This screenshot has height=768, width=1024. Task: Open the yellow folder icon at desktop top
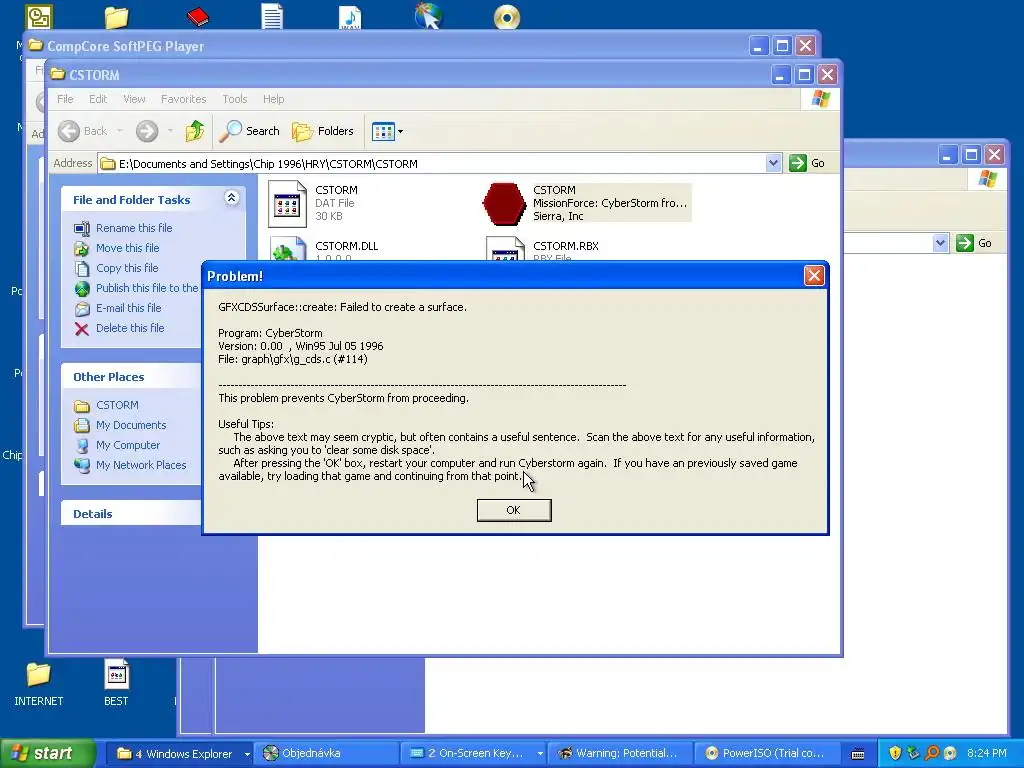tap(116, 17)
